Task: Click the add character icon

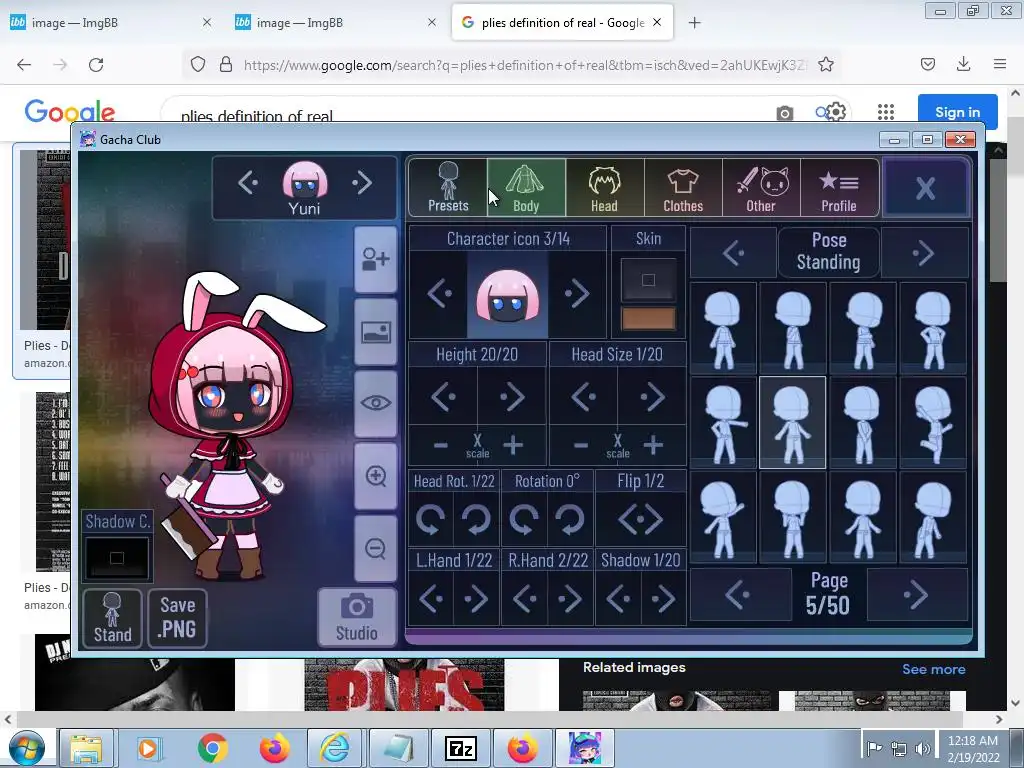Action: [376, 259]
